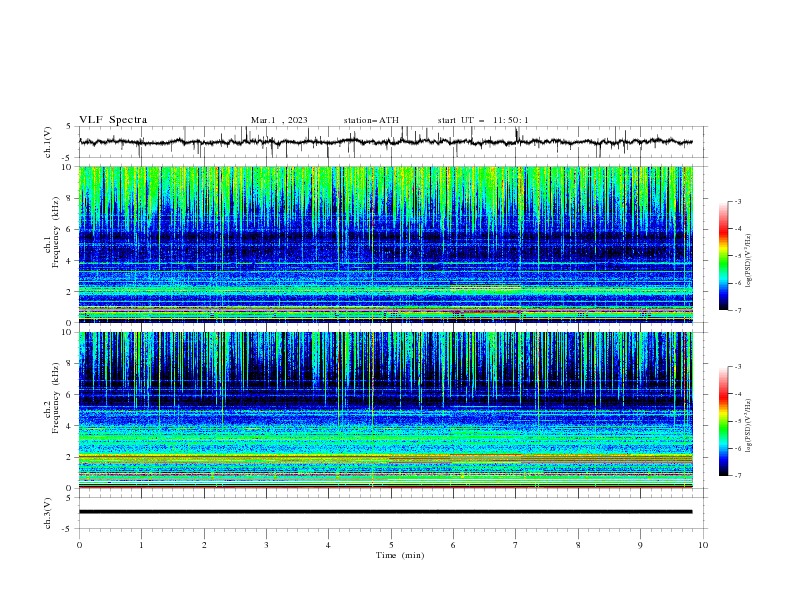Click the '-7' tick on ch.2 colorbar
This screenshot has height=612, width=792.
(x=737, y=476)
